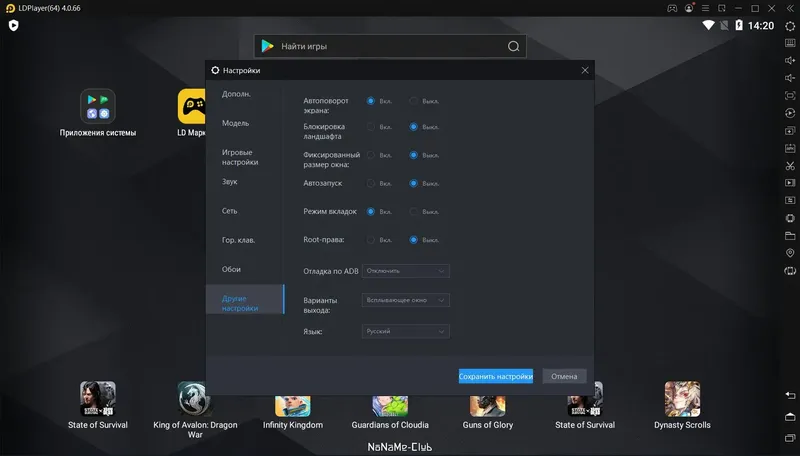The height and width of the screenshot is (456, 800).
Task: Open the keyboard mapping icon in sidebar
Action: click(x=790, y=43)
